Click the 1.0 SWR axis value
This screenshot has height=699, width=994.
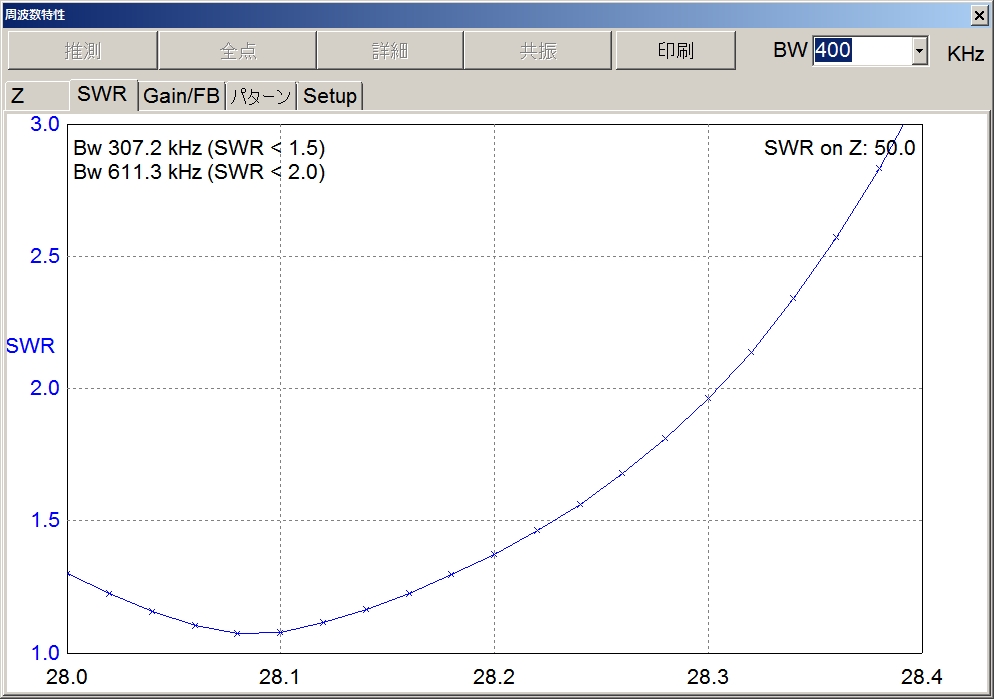coord(44,652)
